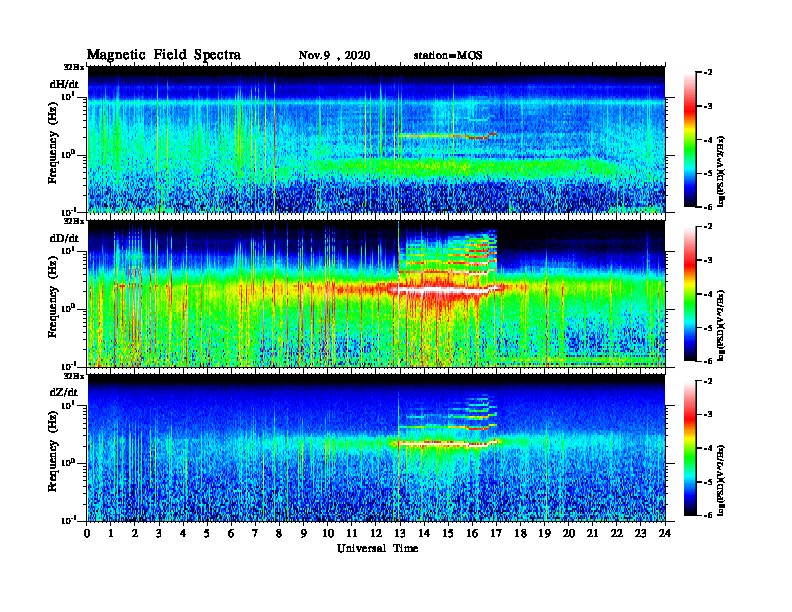Viewport: 792px width, 612px height.
Task: Click the dD/dt panel label
Action: (x=64, y=238)
